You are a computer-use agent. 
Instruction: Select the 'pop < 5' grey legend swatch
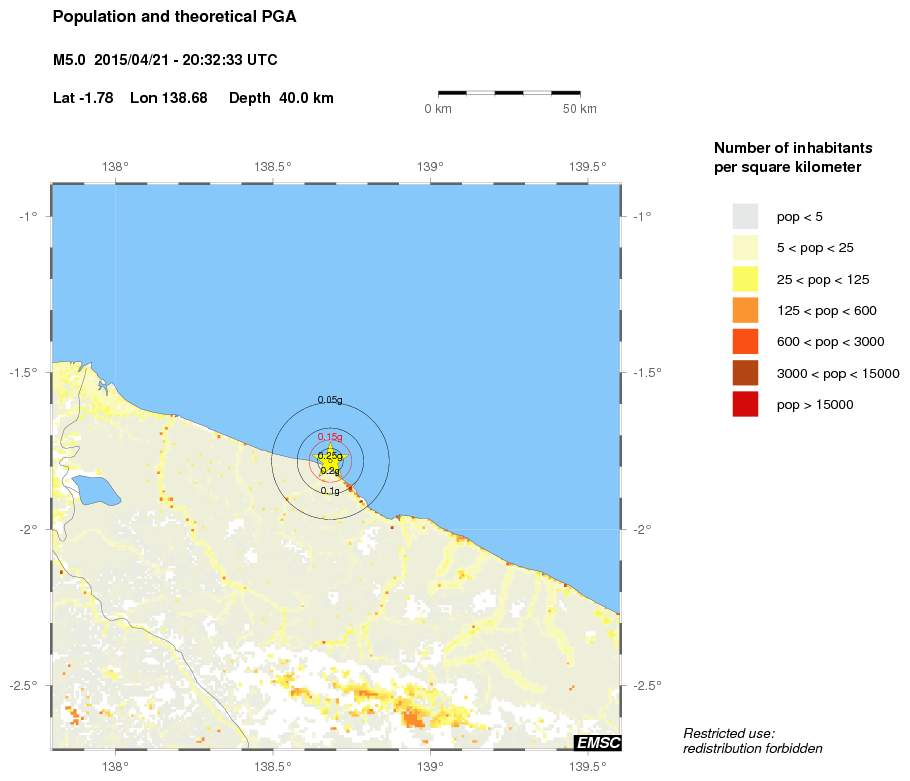[745, 216]
